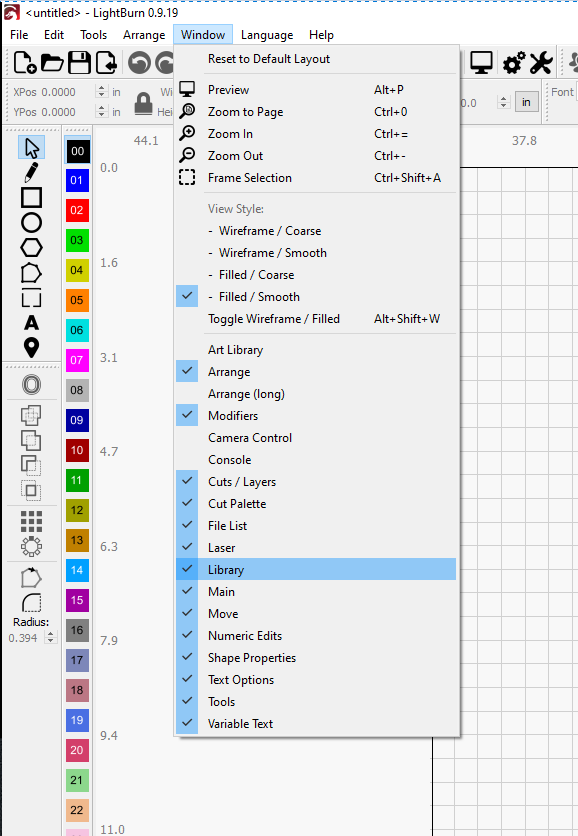Toggle the Cuts / Layers panel
The height and width of the screenshot is (836, 578).
[316, 481]
